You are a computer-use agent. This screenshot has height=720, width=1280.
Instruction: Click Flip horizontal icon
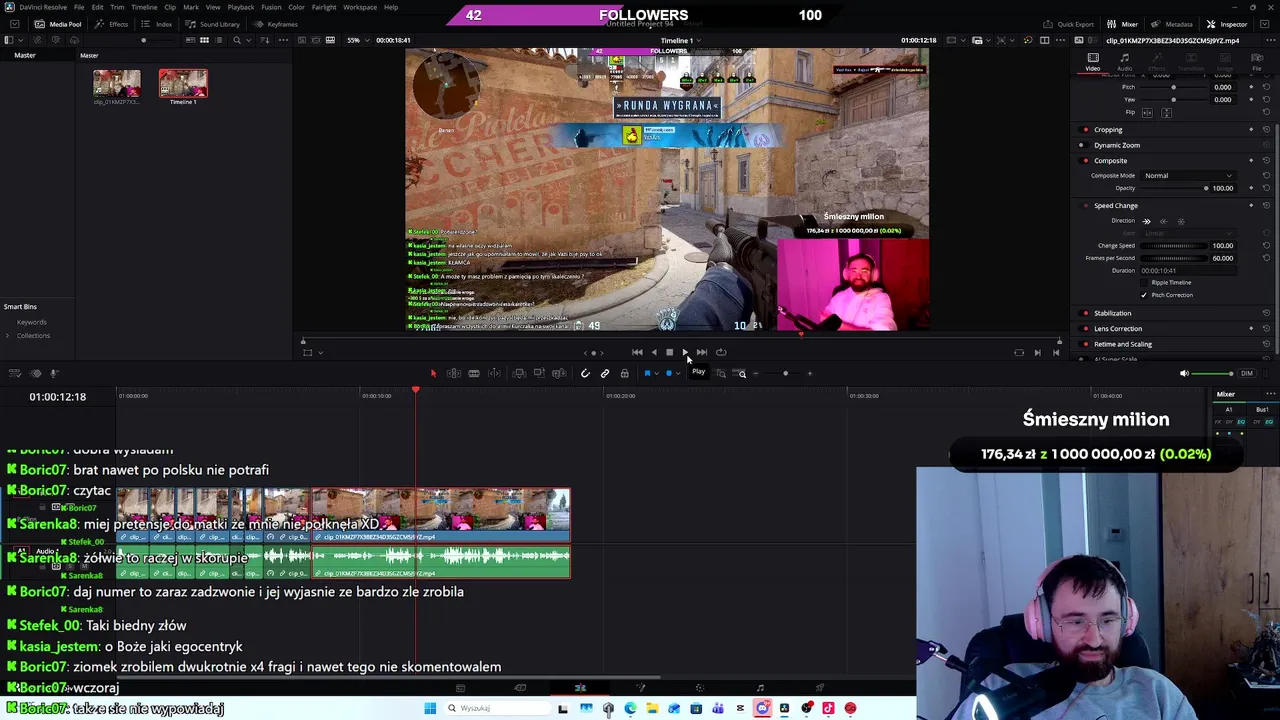[1147, 113]
